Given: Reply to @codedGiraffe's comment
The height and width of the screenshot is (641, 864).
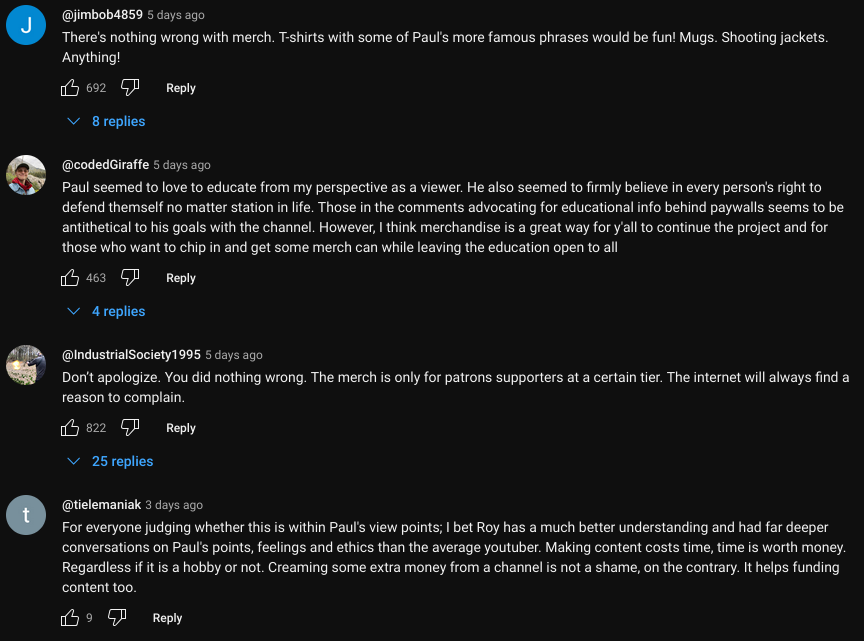Looking at the screenshot, I should pos(181,278).
